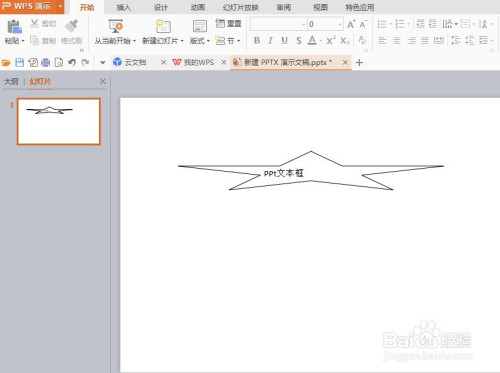Justify text alignment
The width and height of the screenshot is (500, 373).
(425, 41)
